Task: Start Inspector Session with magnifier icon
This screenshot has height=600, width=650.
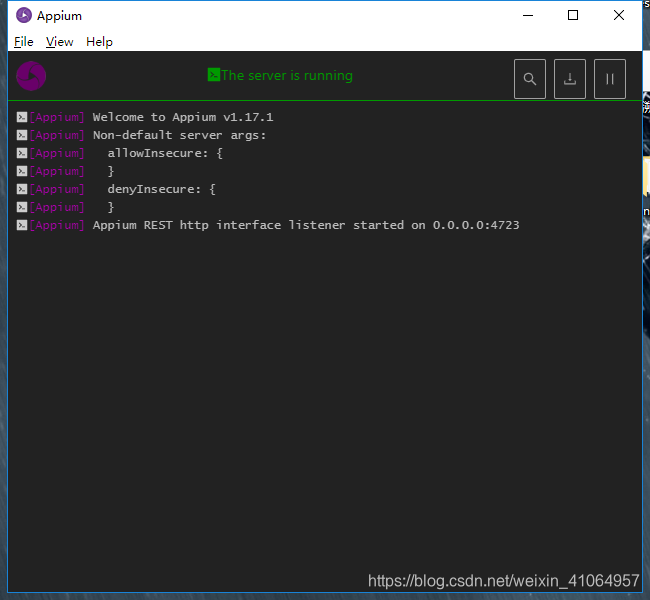Action: (529, 79)
